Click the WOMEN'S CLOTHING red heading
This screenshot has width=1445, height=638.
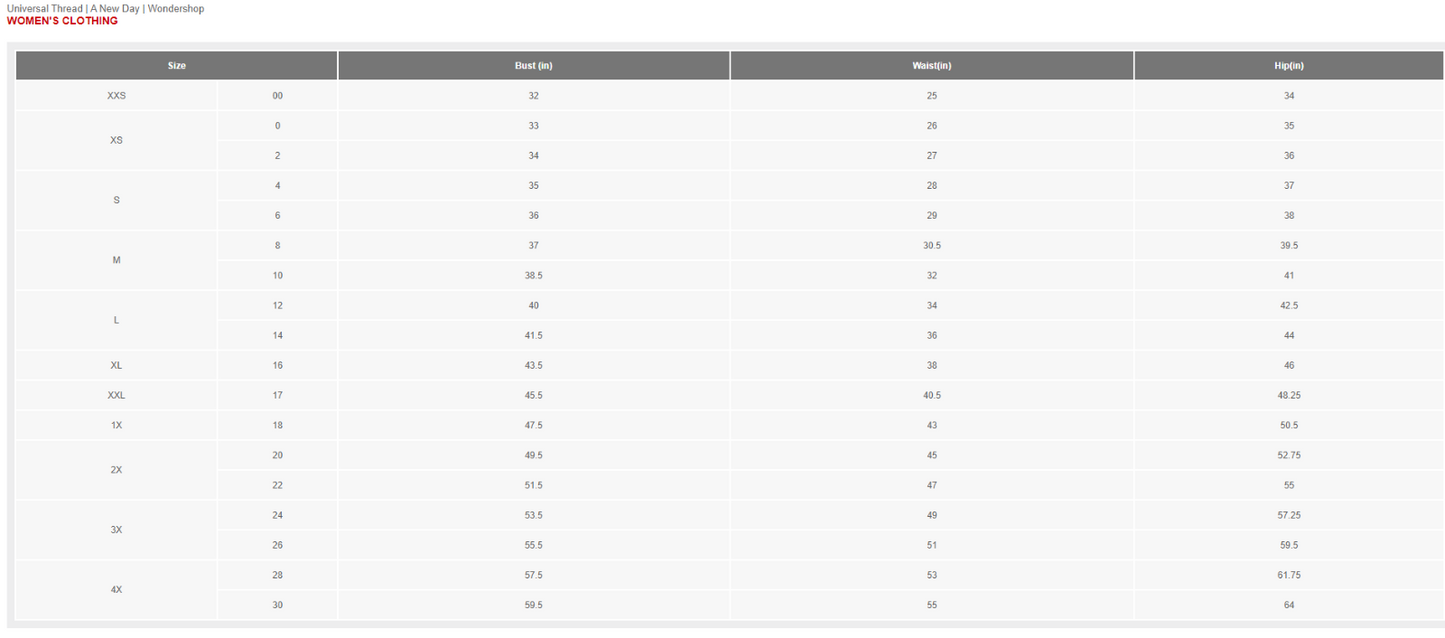(x=62, y=21)
